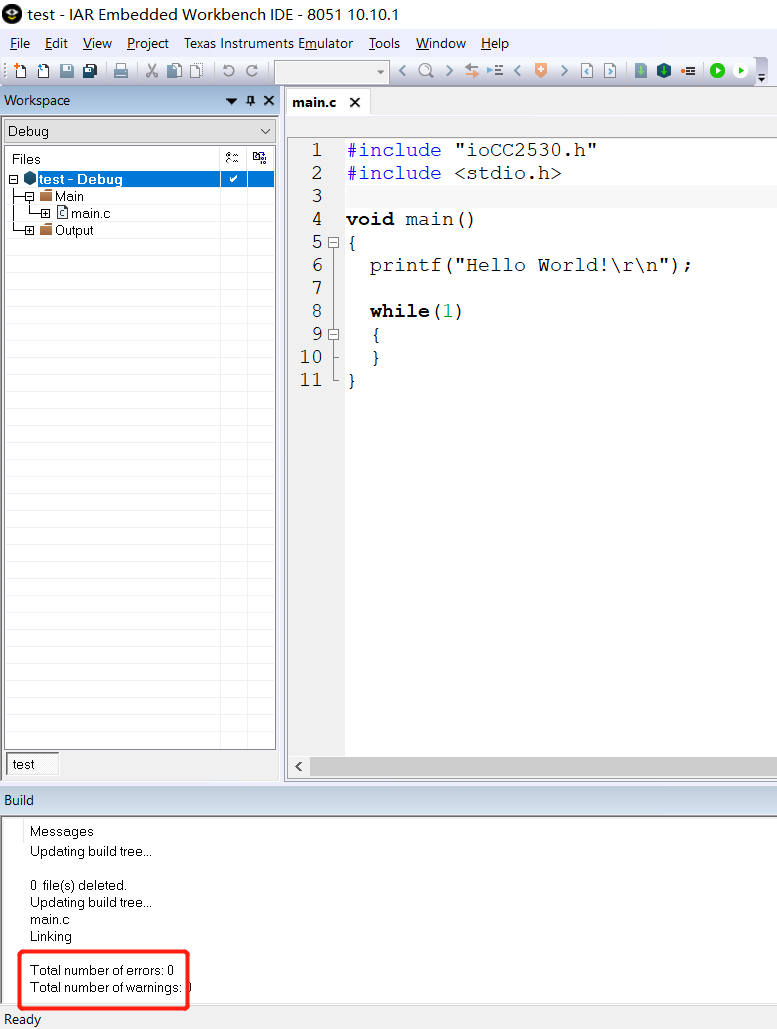
Task: Click the Make hexagon build icon
Action: pos(664,70)
